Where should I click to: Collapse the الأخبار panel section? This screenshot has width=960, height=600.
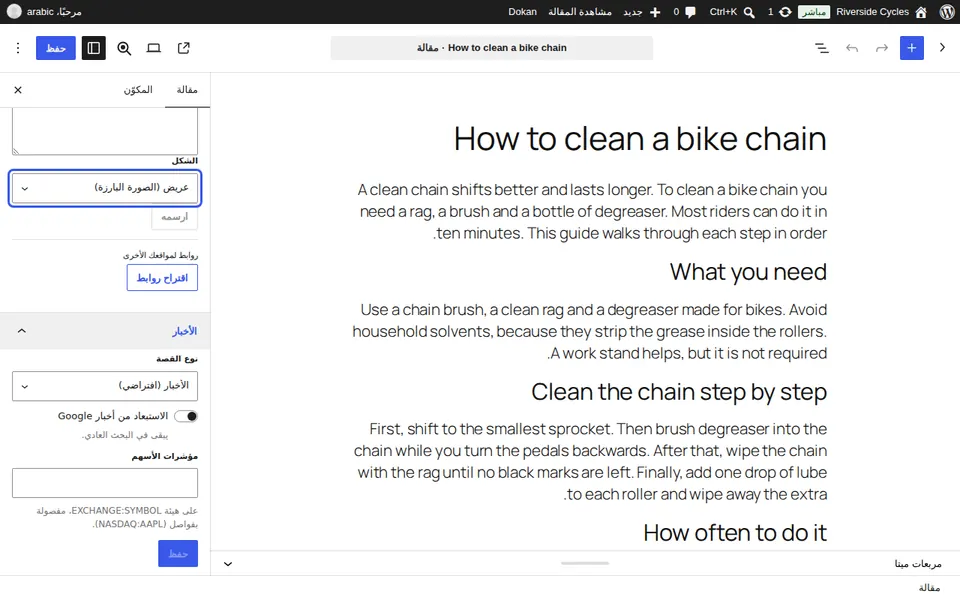point(105,331)
